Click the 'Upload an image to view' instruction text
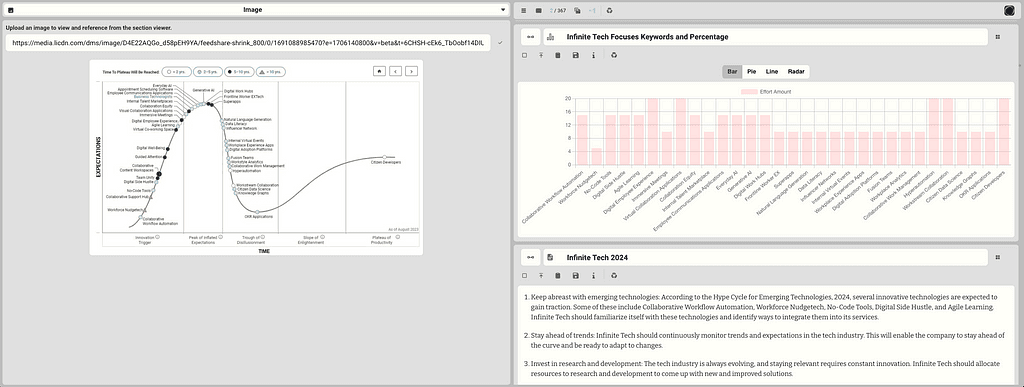This screenshot has height=387, width=1024. point(89,28)
